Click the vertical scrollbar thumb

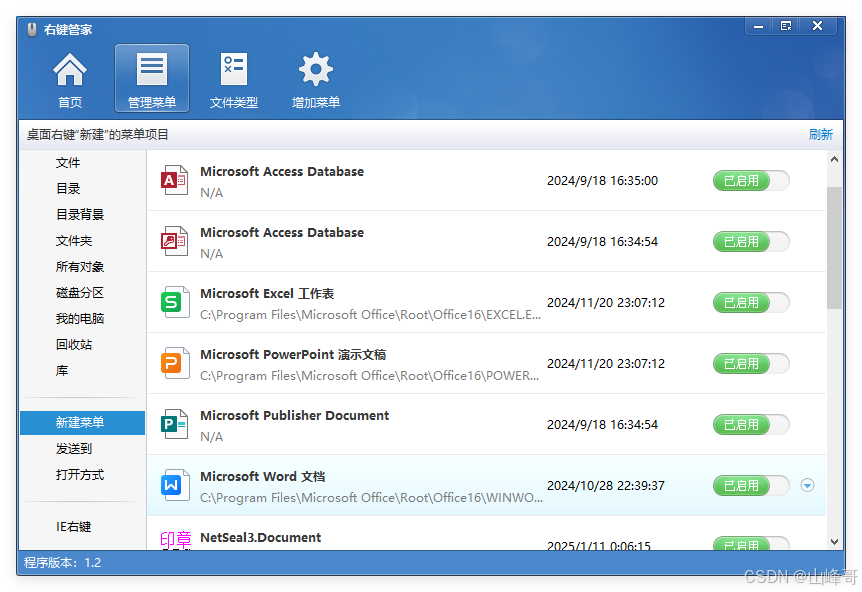834,247
